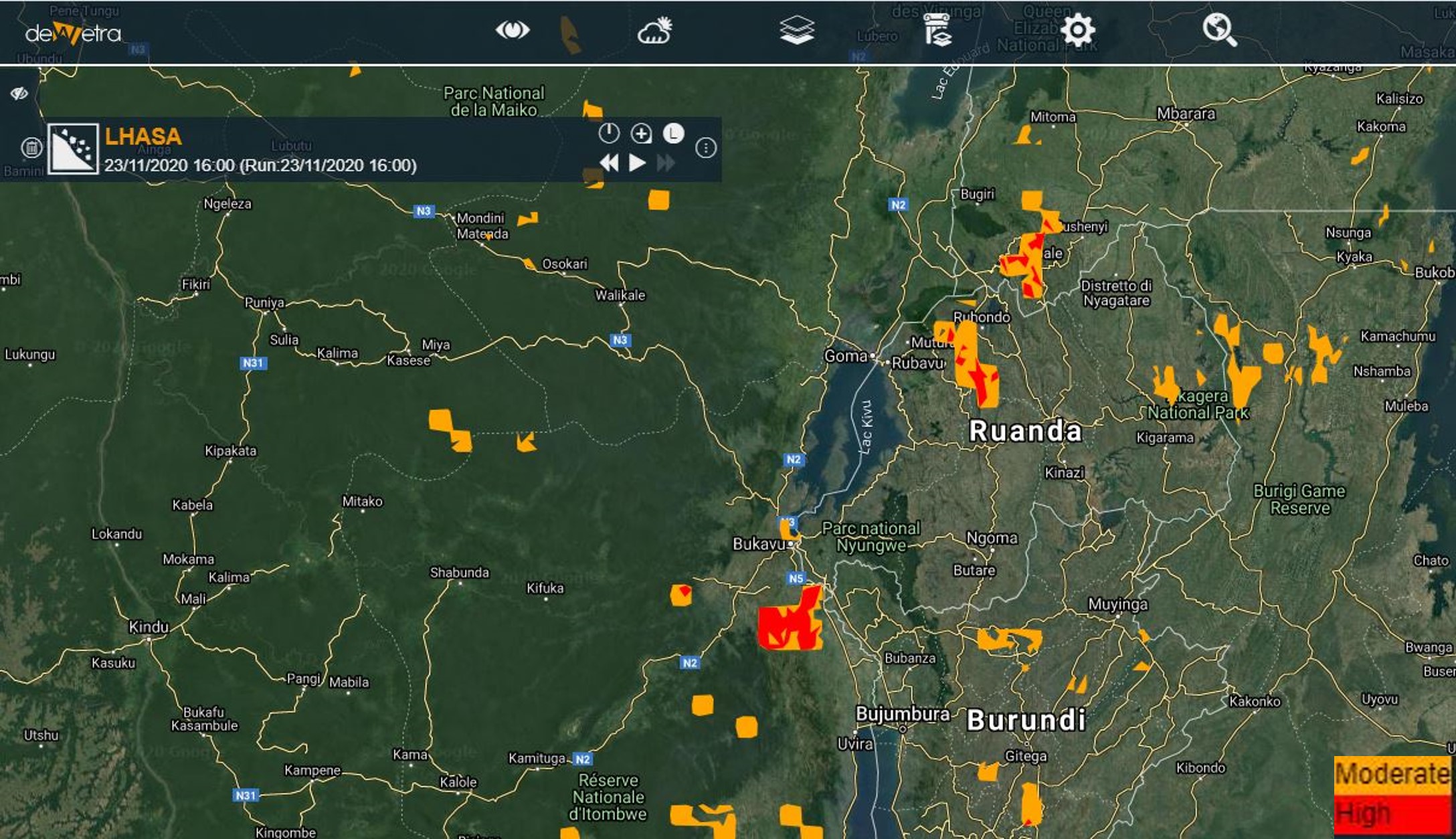
Task: Open the settings gear
Action: click(1078, 30)
